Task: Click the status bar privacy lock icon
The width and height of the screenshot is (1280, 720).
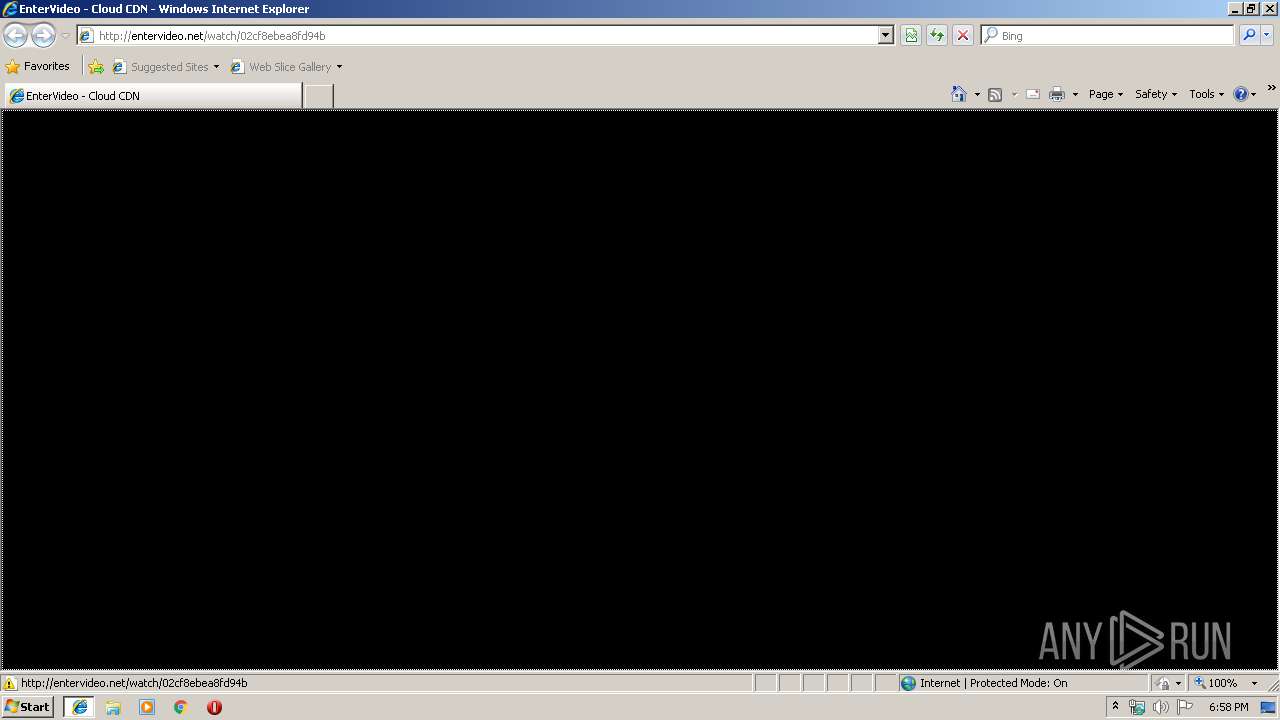Action: 1163,683
